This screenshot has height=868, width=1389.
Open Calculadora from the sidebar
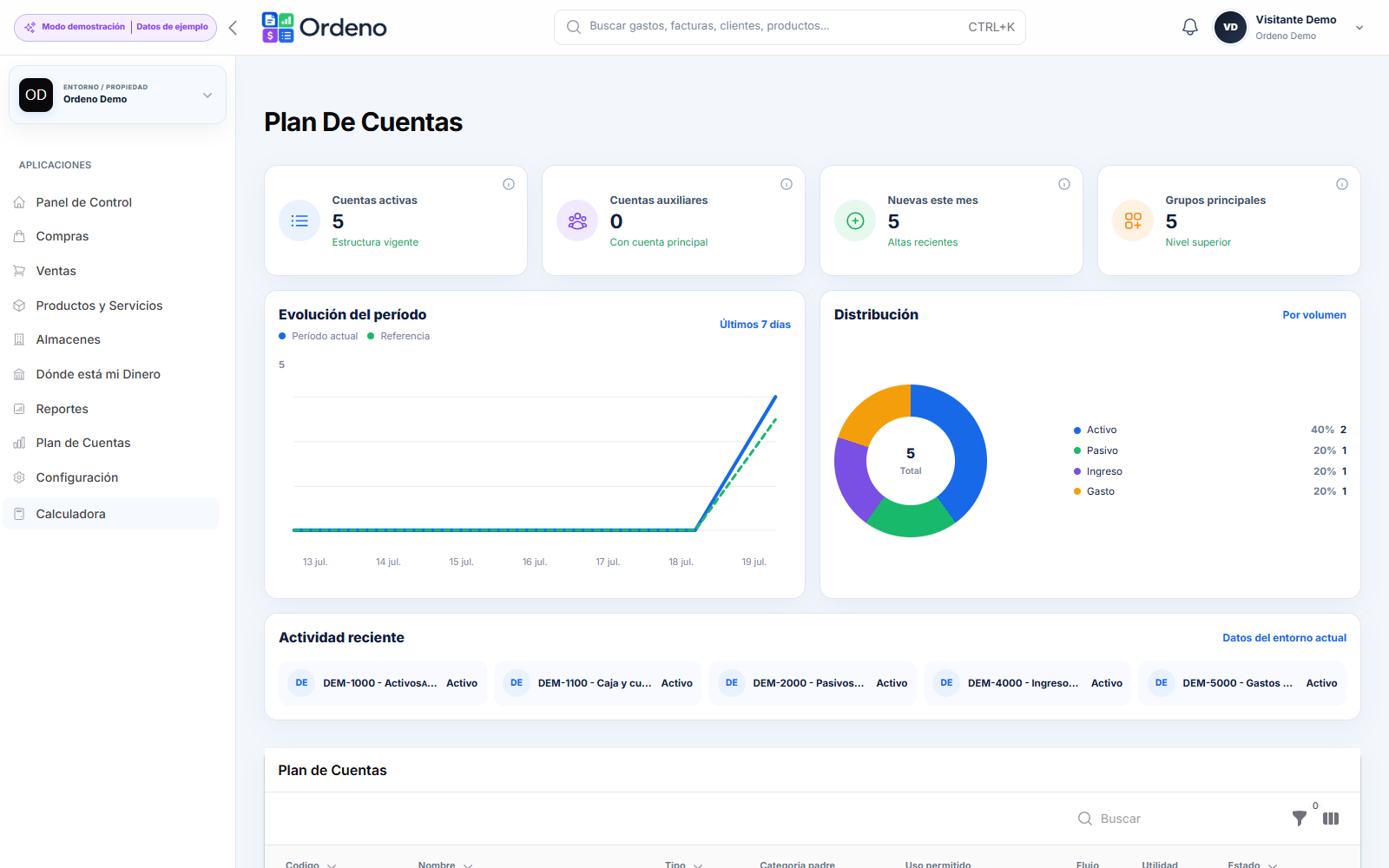(70, 514)
